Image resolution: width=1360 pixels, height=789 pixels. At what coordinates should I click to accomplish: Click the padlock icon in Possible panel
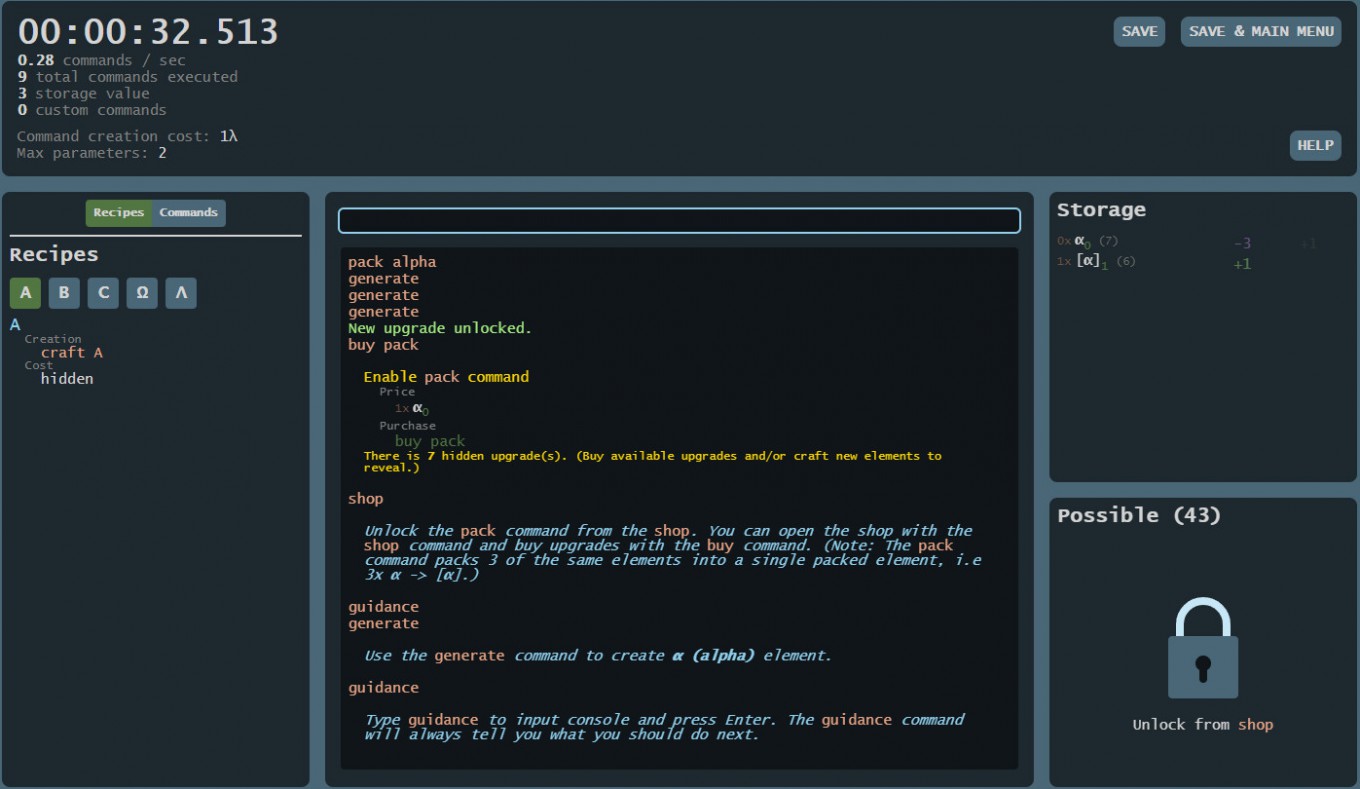pyautogui.click(x=1203, y=648)
